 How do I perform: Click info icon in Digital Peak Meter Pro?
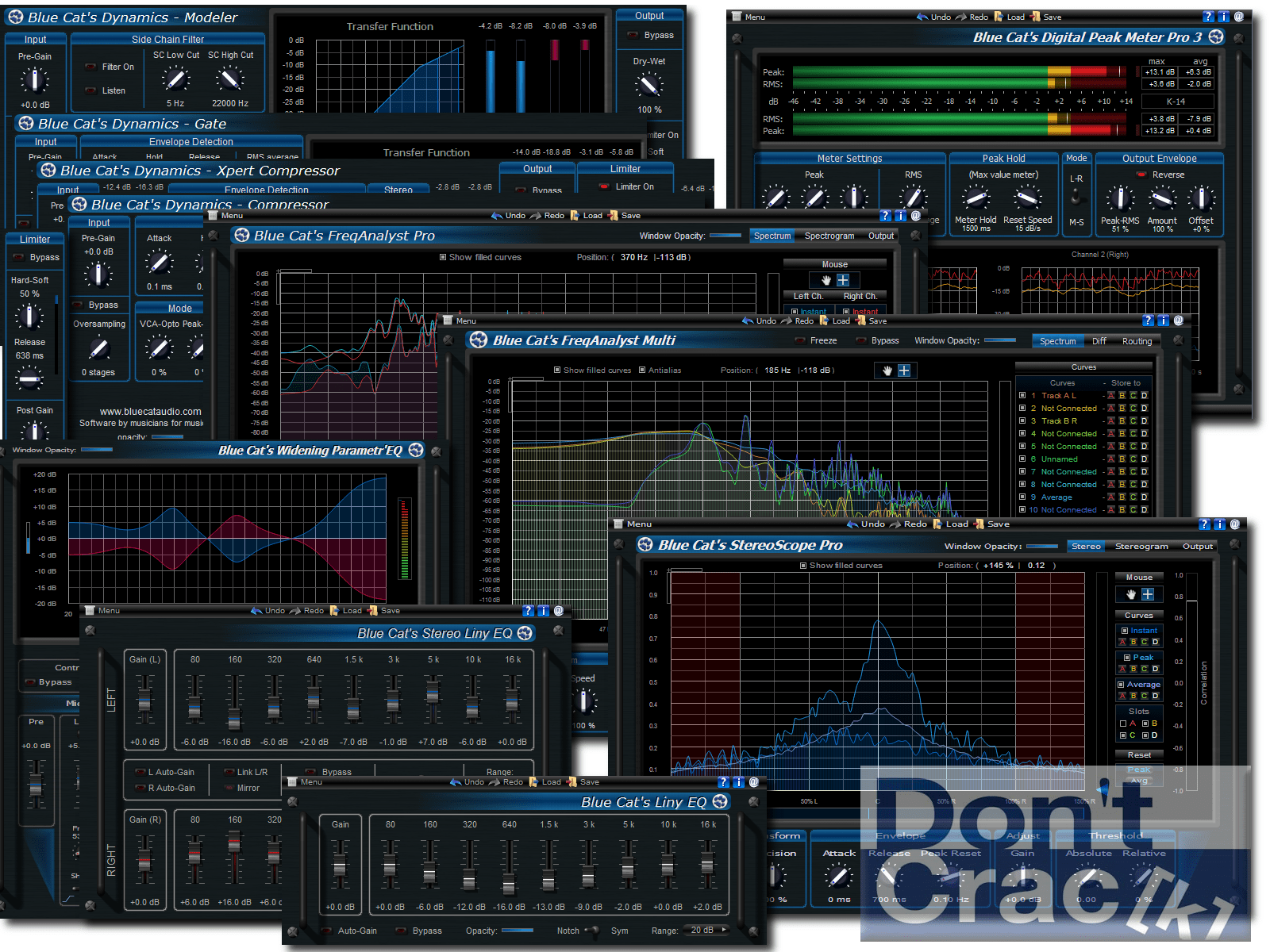(x=1223, y=17)
